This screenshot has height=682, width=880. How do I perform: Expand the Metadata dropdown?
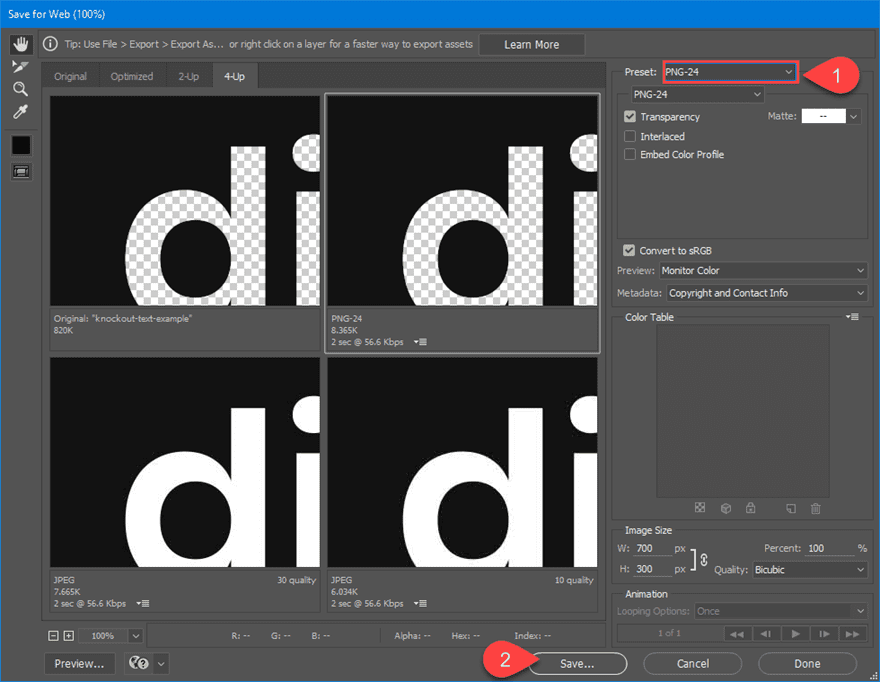765,293
